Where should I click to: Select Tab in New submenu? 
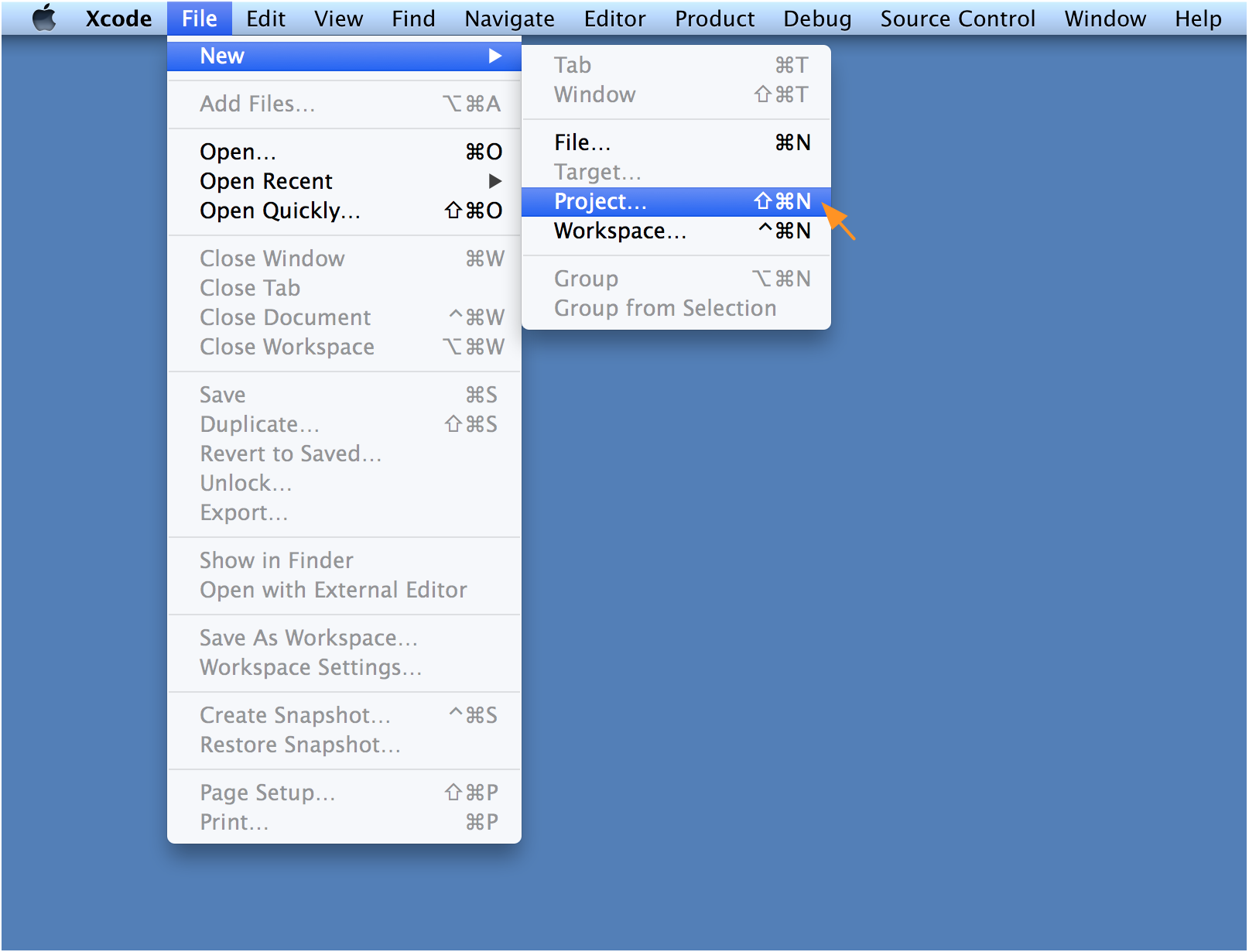pyautogui.click(x=676, y=65)
